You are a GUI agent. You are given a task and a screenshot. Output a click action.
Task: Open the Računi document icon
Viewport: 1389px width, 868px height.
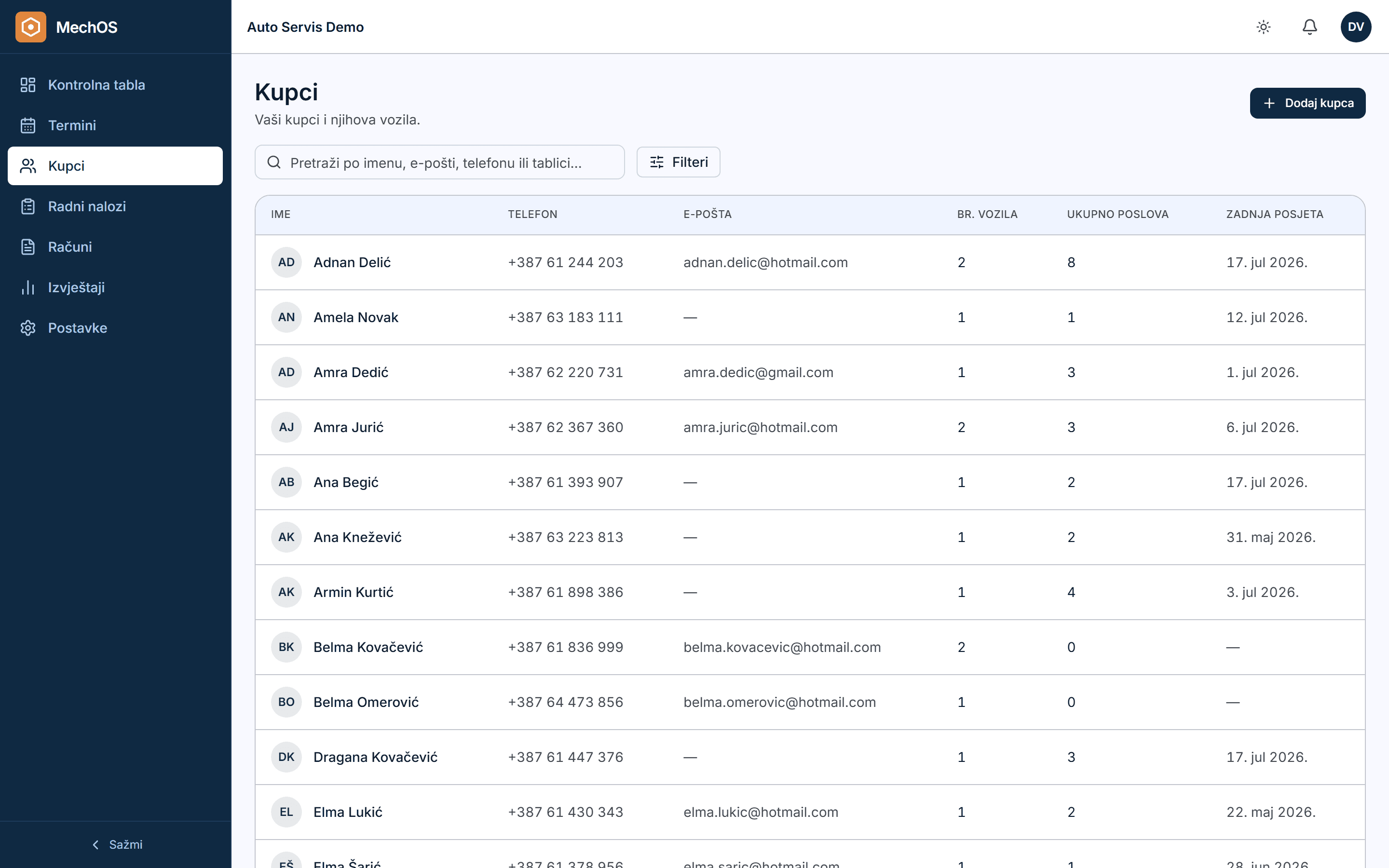[27, 247]
